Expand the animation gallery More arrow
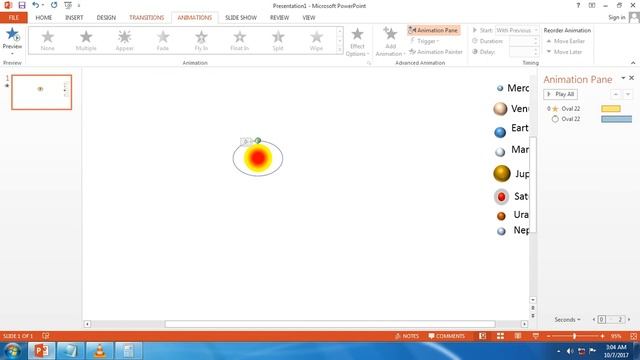 click(340, 50)
